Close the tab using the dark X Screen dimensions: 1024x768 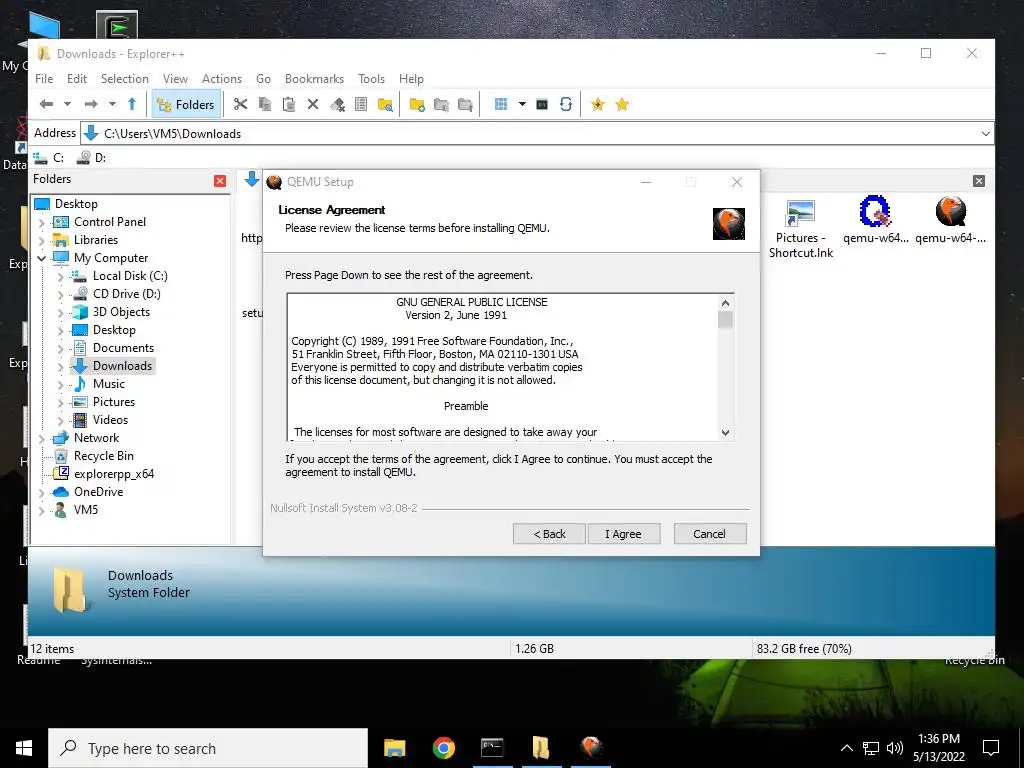978,181
